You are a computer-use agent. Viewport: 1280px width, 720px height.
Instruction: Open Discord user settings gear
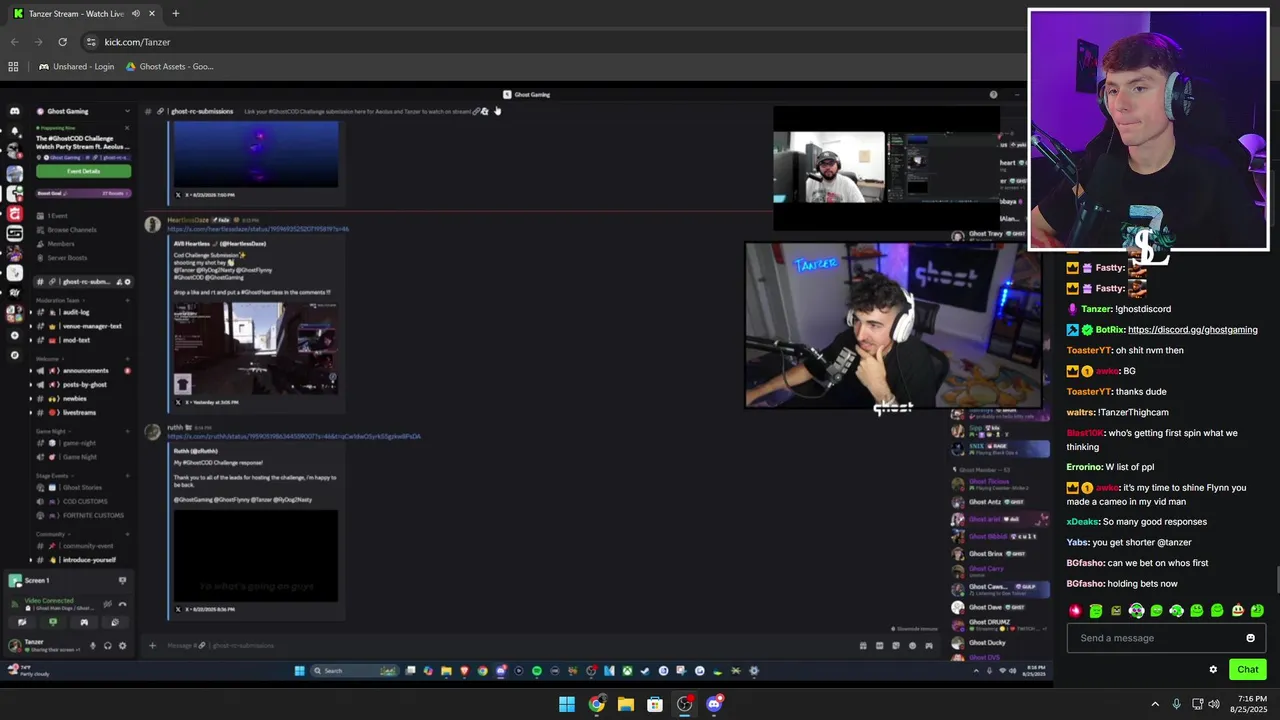point(122,646)
